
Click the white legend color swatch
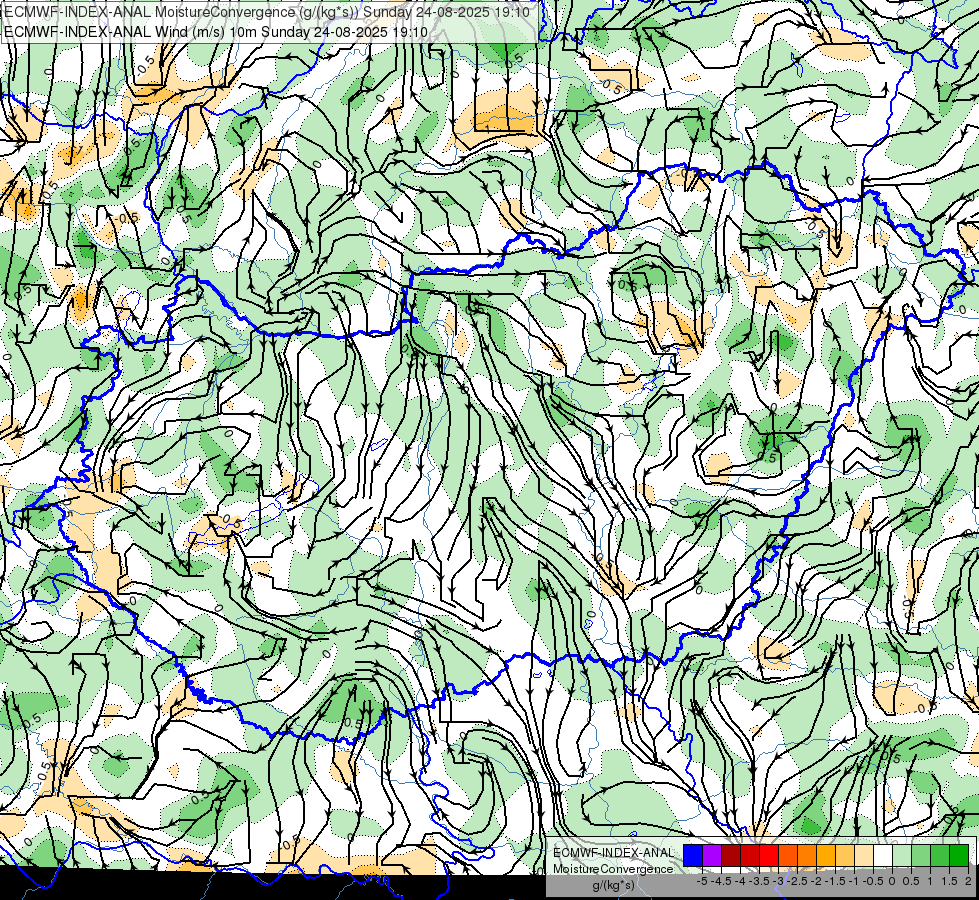(883, 856)
